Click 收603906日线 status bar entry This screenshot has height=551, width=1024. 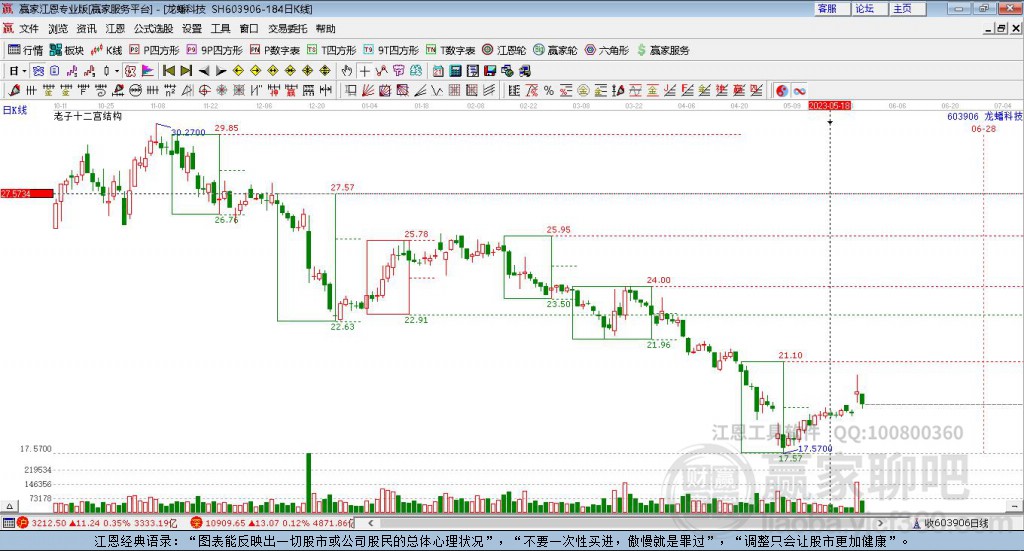956,523
